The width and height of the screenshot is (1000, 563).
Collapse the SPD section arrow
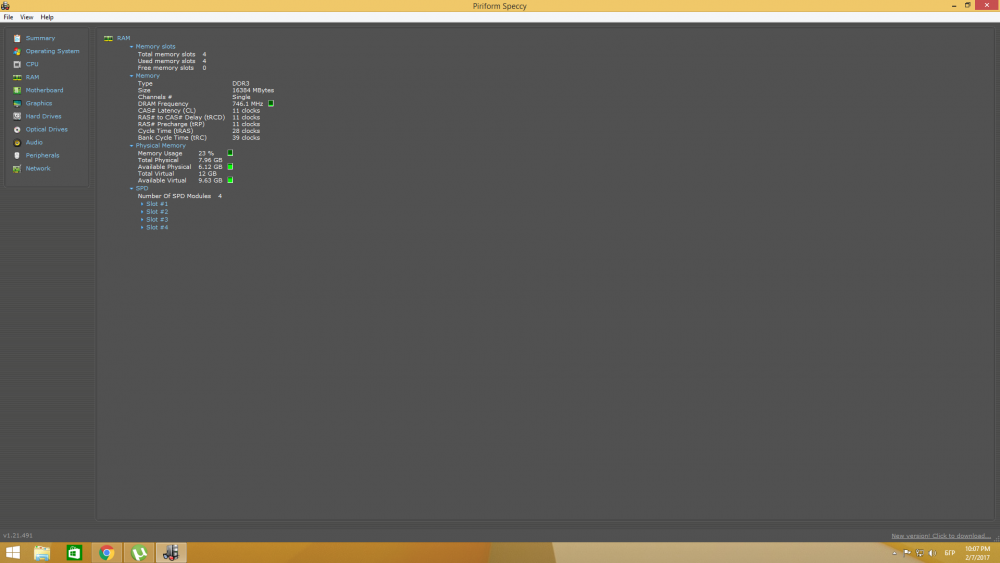coord(131,188)
